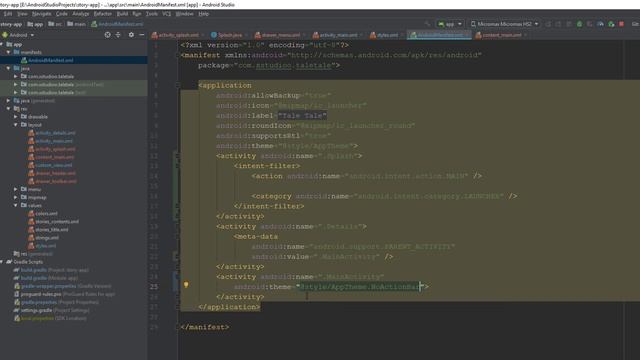Collapse the 'app' root node in project tree
The width and height of the screenshot is (640, 360).
pyautogui.click(x=2, y=44)
